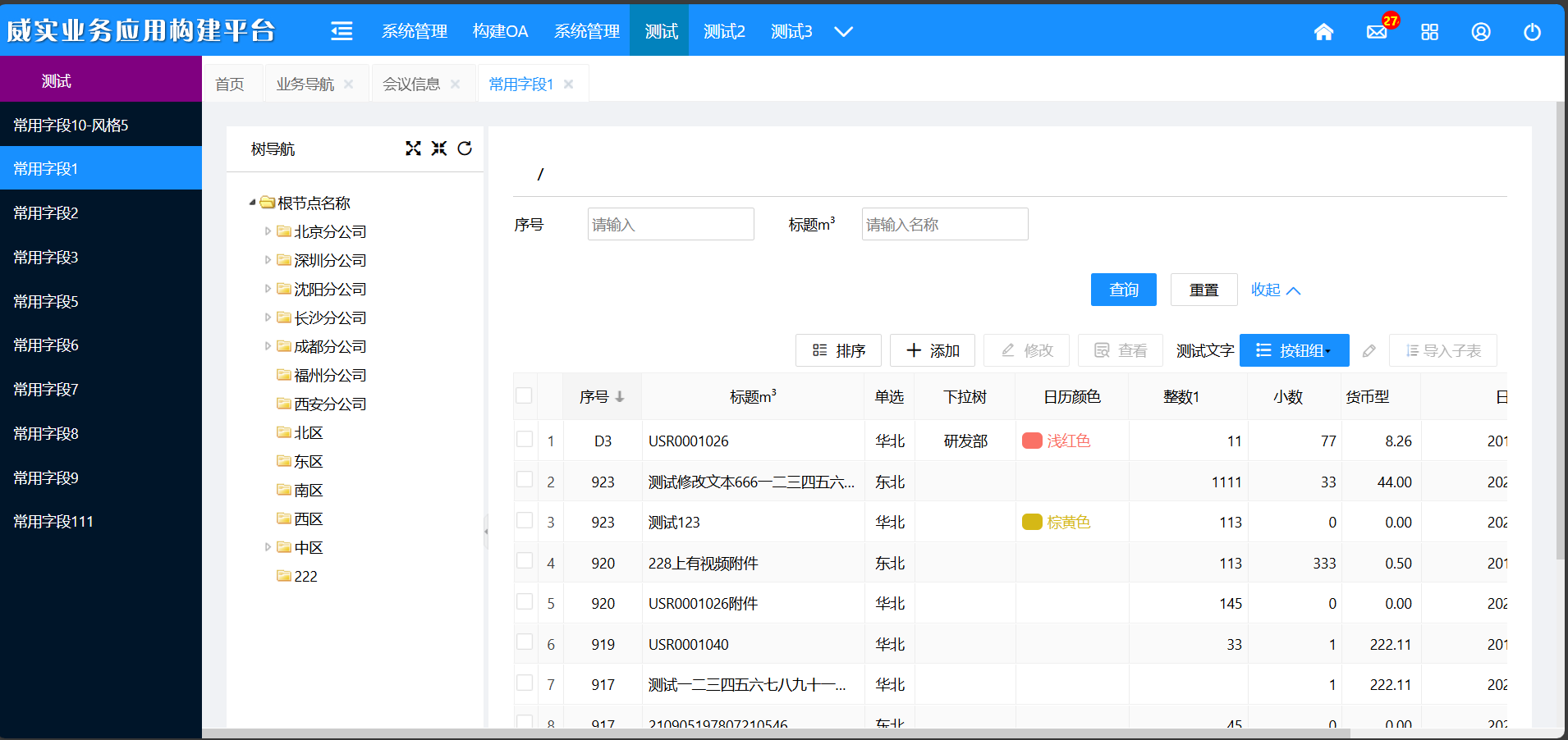1568x740 pixels.
Task: Click the 福州分公司 folder icon
Action: (284, 375)
